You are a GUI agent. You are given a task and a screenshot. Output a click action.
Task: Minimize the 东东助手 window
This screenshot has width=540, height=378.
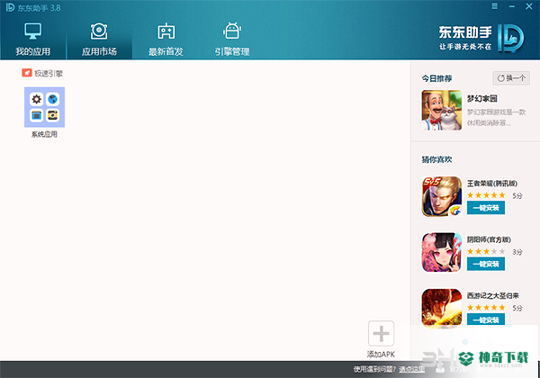point(512,6)
